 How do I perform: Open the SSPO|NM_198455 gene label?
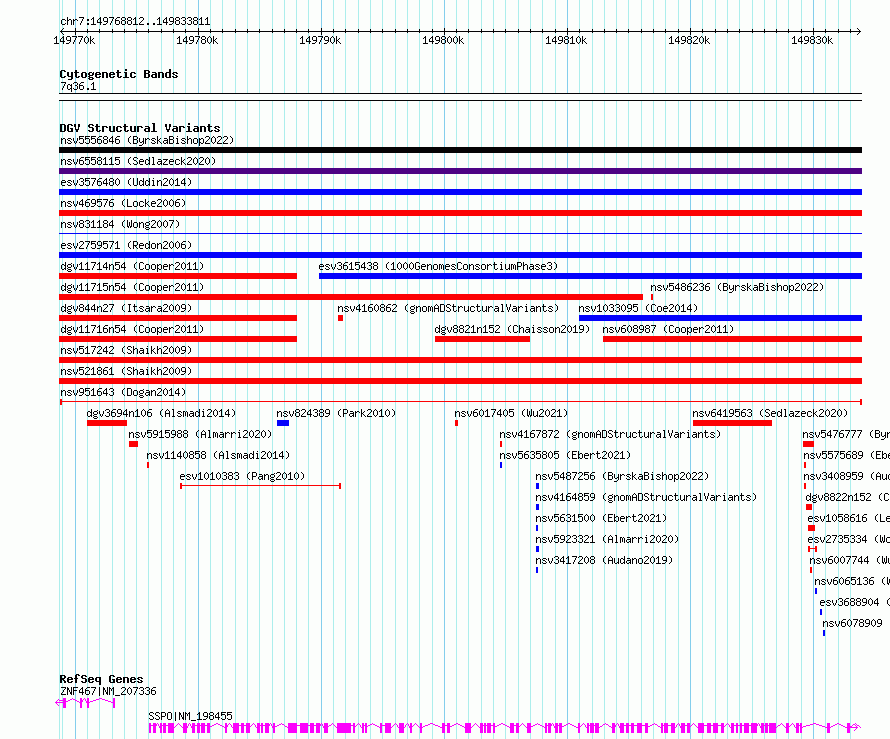point(190,716)
